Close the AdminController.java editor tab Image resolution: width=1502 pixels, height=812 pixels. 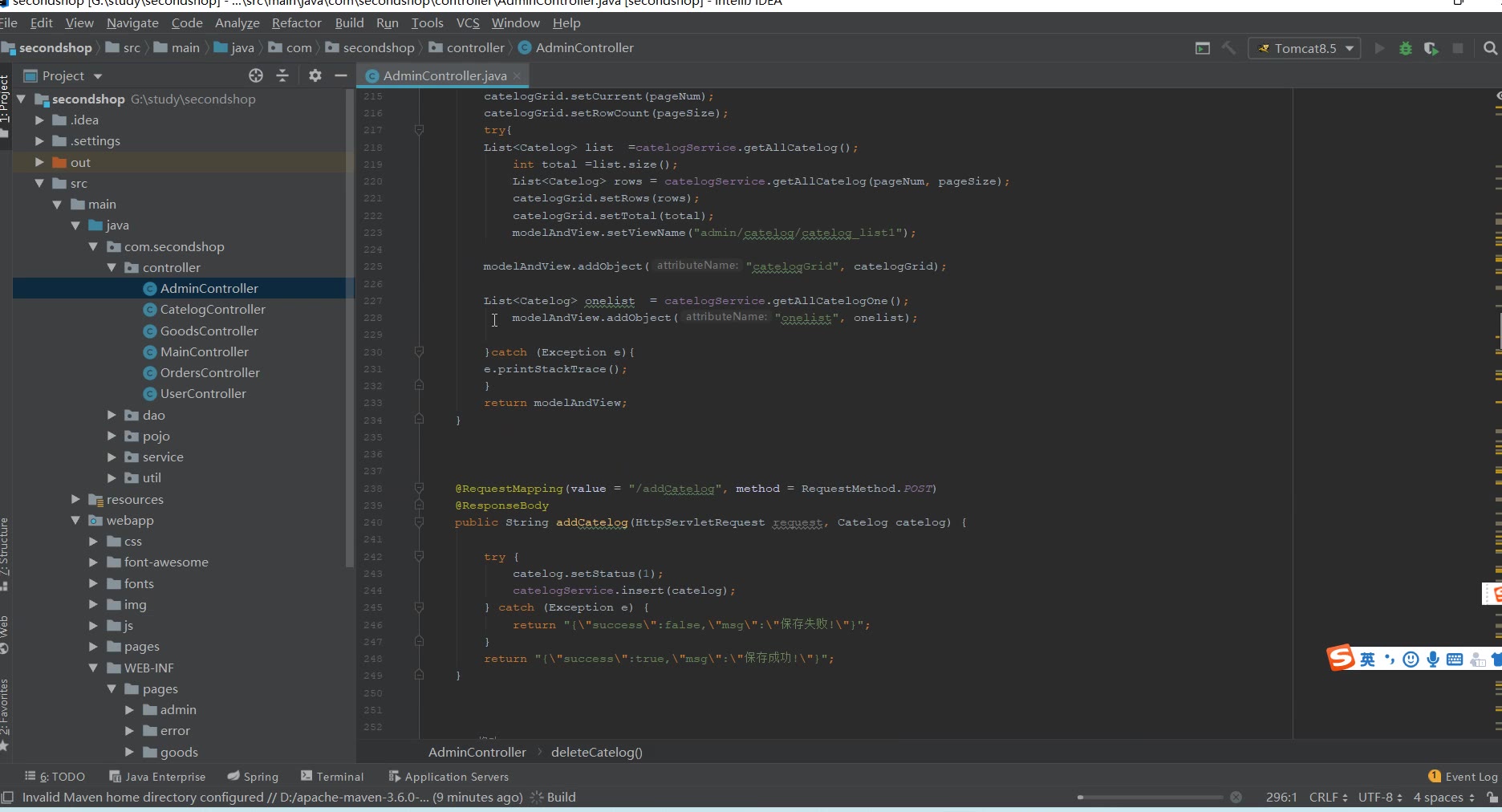point(518,75)
